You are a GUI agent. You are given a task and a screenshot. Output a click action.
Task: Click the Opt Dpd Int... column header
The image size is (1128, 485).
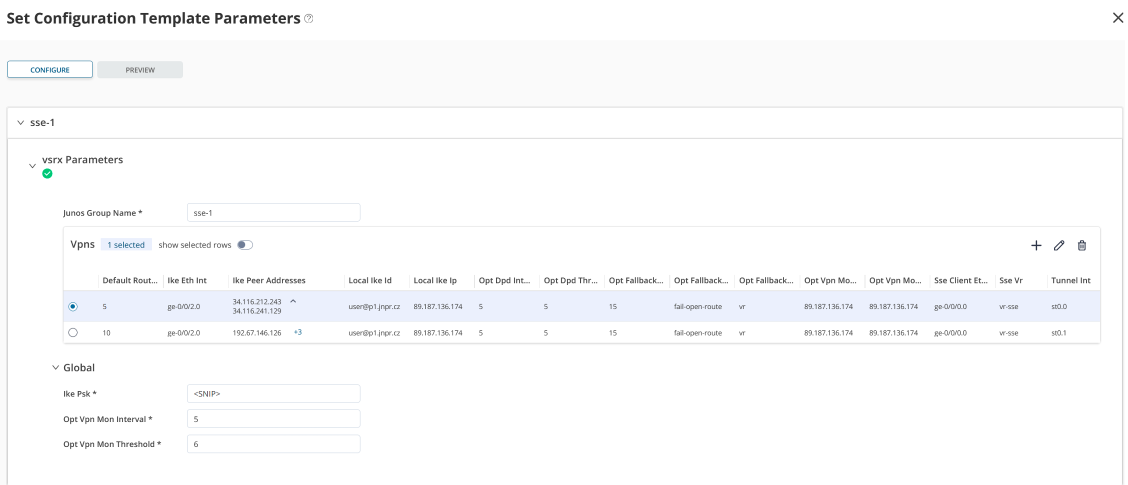point(505,280)
